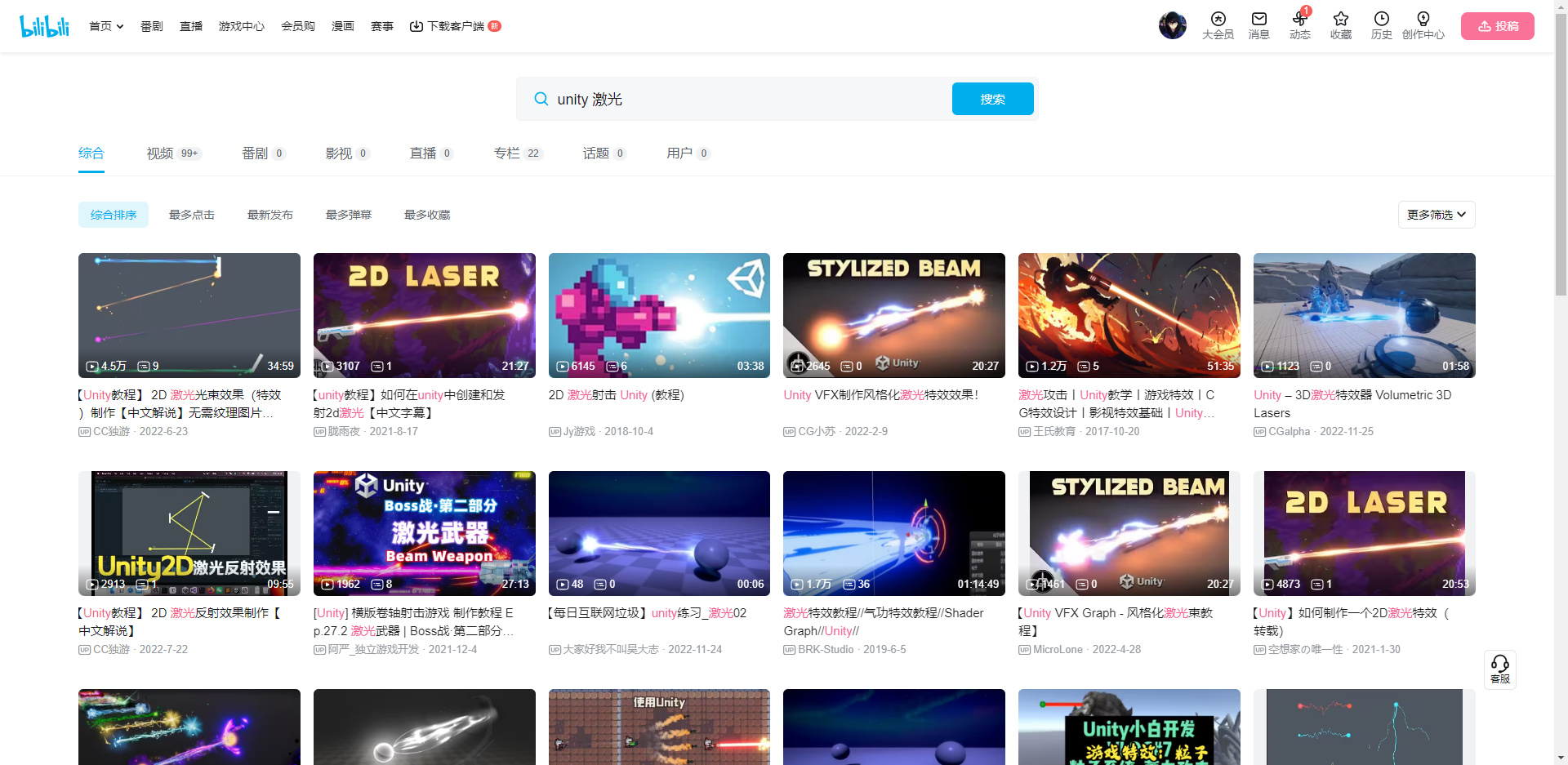Click the 客服 customer service headset icon
The width and height of the screenshot is (1568, 765).
[1500, 669]
